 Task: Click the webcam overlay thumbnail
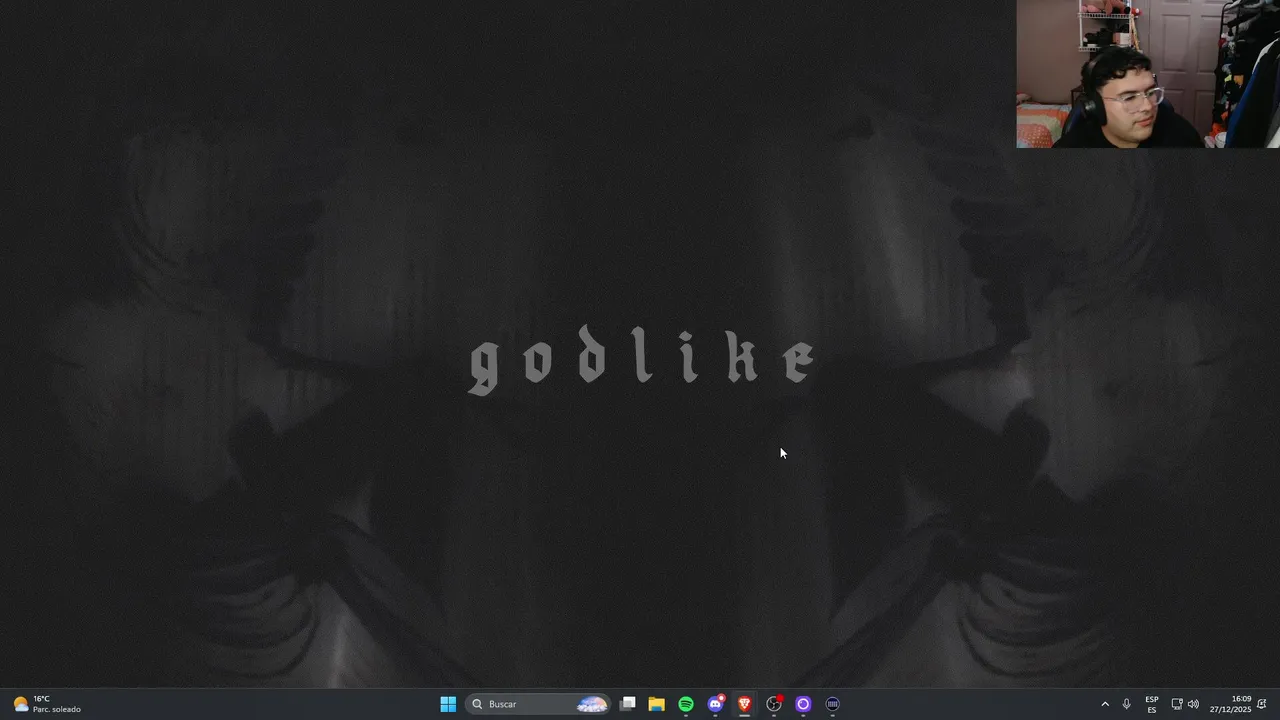pyautogui.click(x=1148, y=74)
